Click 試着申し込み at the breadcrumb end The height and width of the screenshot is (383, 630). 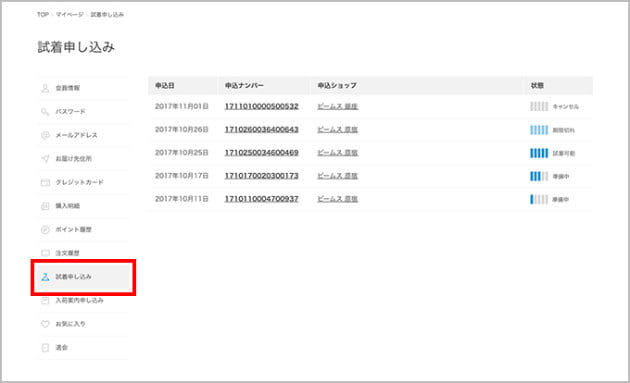pyautogui.click(x=107, y=14)
